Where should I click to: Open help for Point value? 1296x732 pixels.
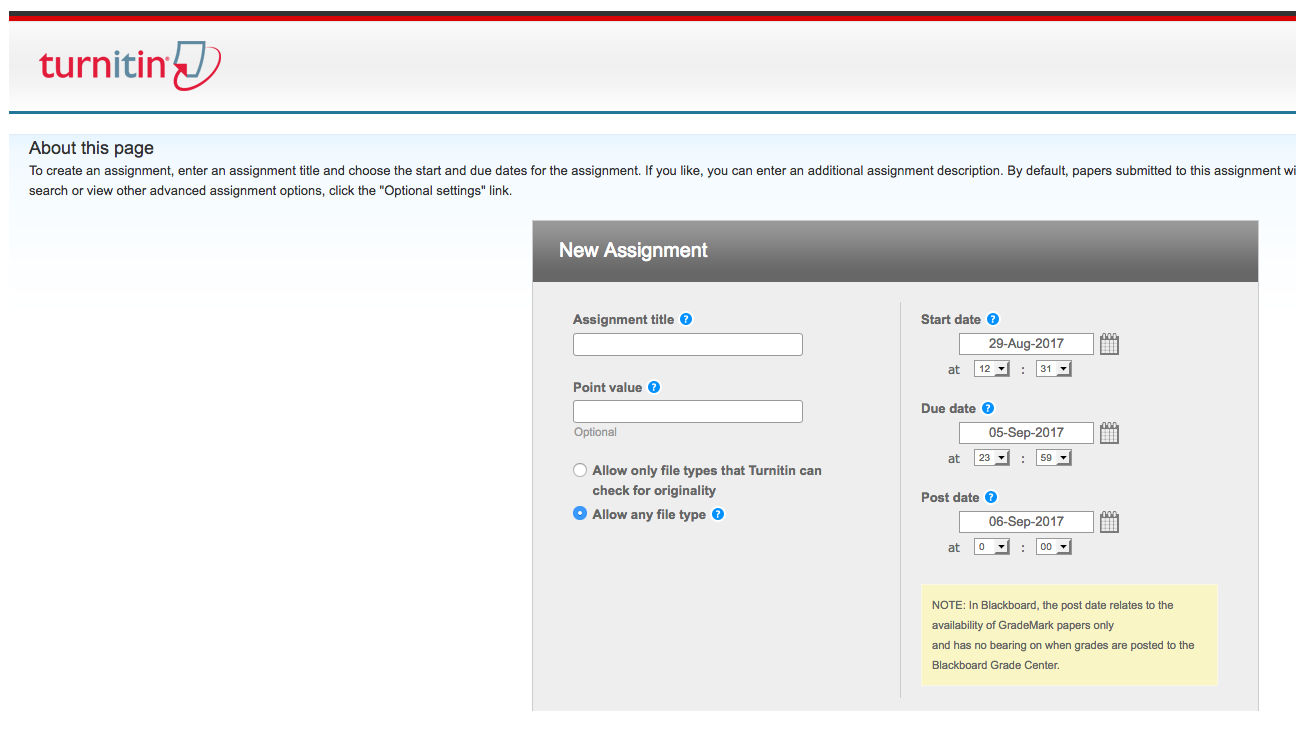click(x=654, y=387)
